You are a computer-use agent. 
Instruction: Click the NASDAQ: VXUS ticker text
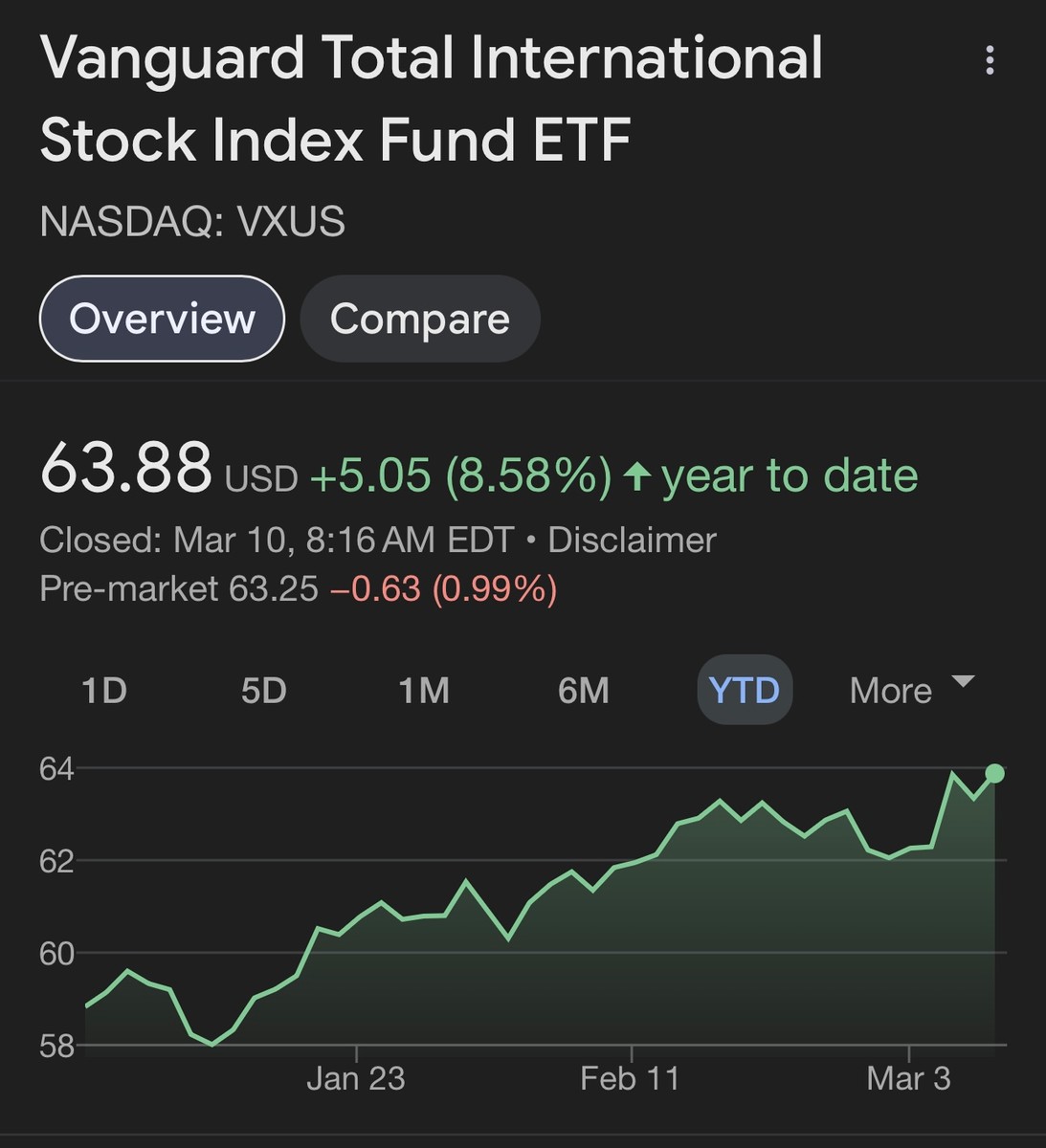(x=192, y=222)
